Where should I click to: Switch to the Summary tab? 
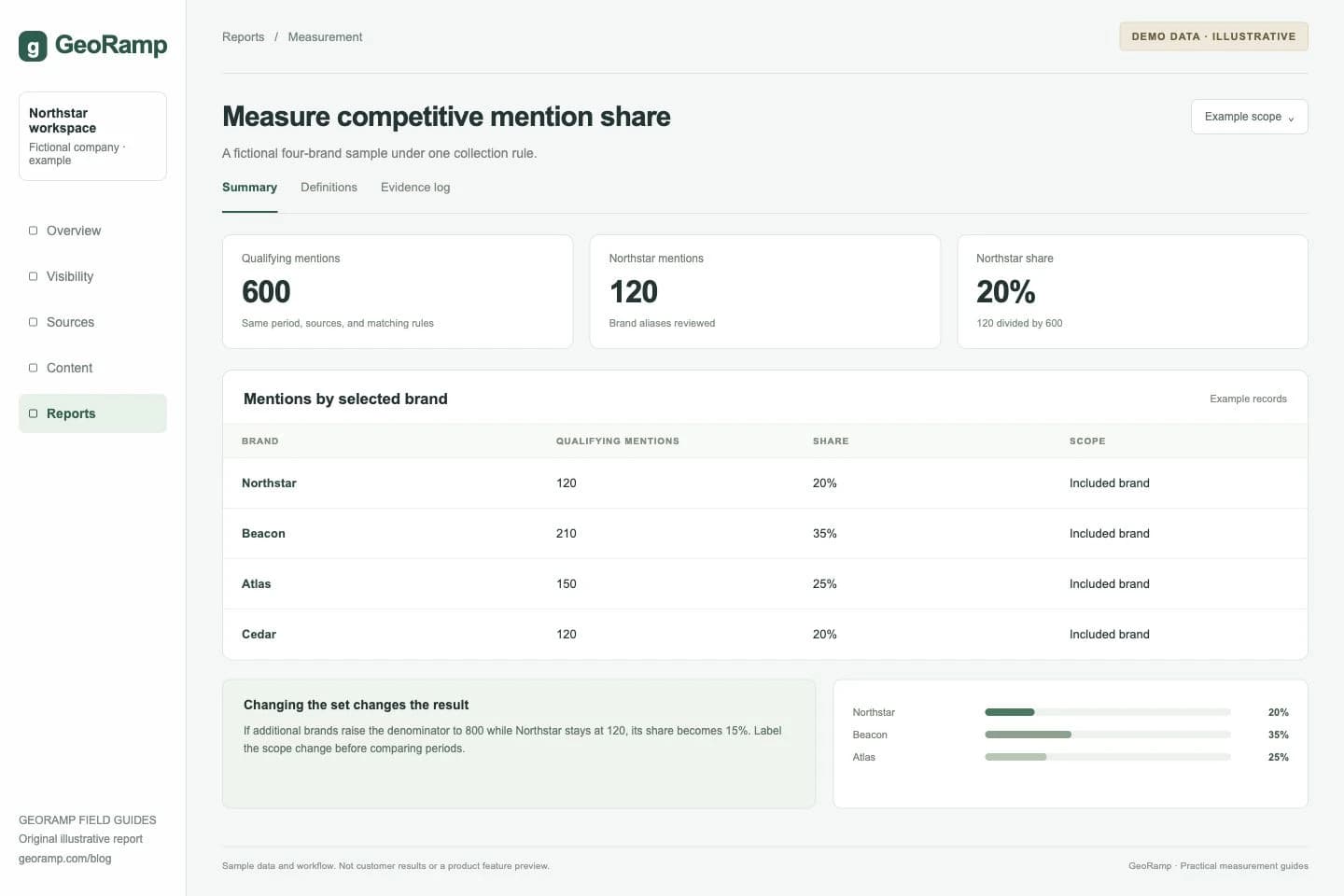pyautogui.click(x=249, y=188)
